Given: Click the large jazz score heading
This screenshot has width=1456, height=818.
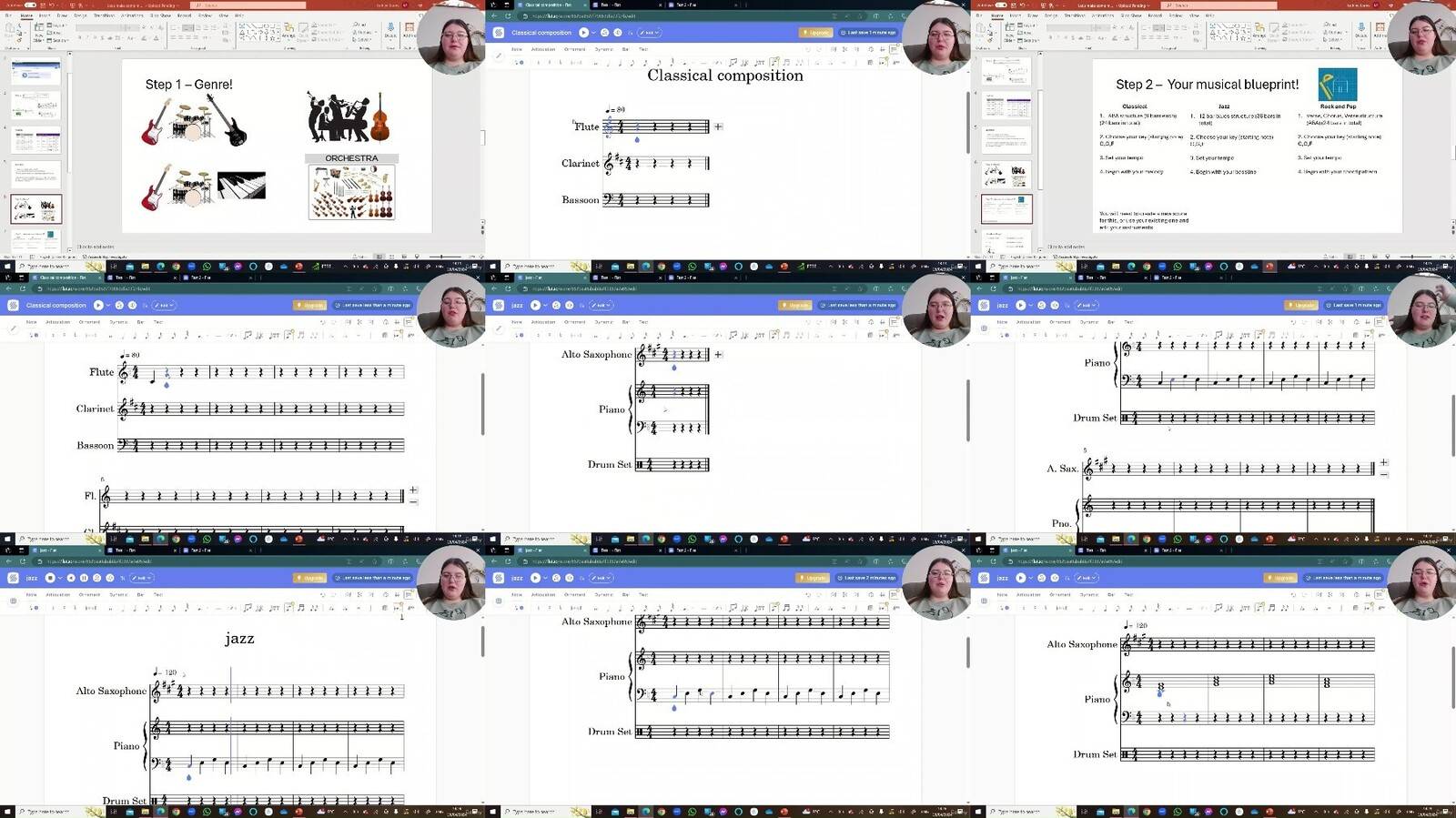Looking at the screenshot, I should tap(240, 639).
